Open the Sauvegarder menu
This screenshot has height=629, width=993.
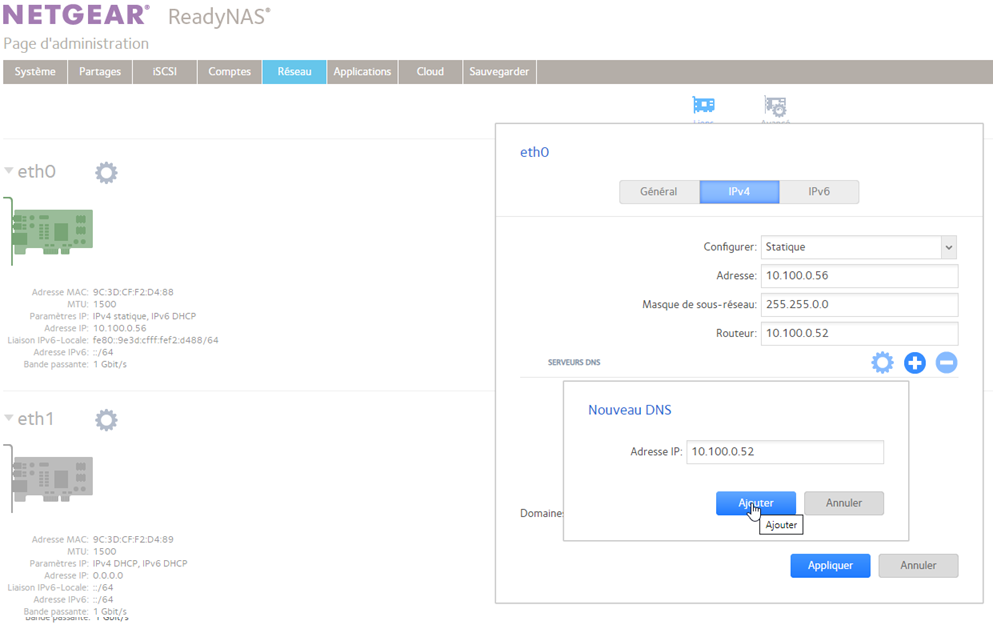pyautogui.click(x=500, y=72)
